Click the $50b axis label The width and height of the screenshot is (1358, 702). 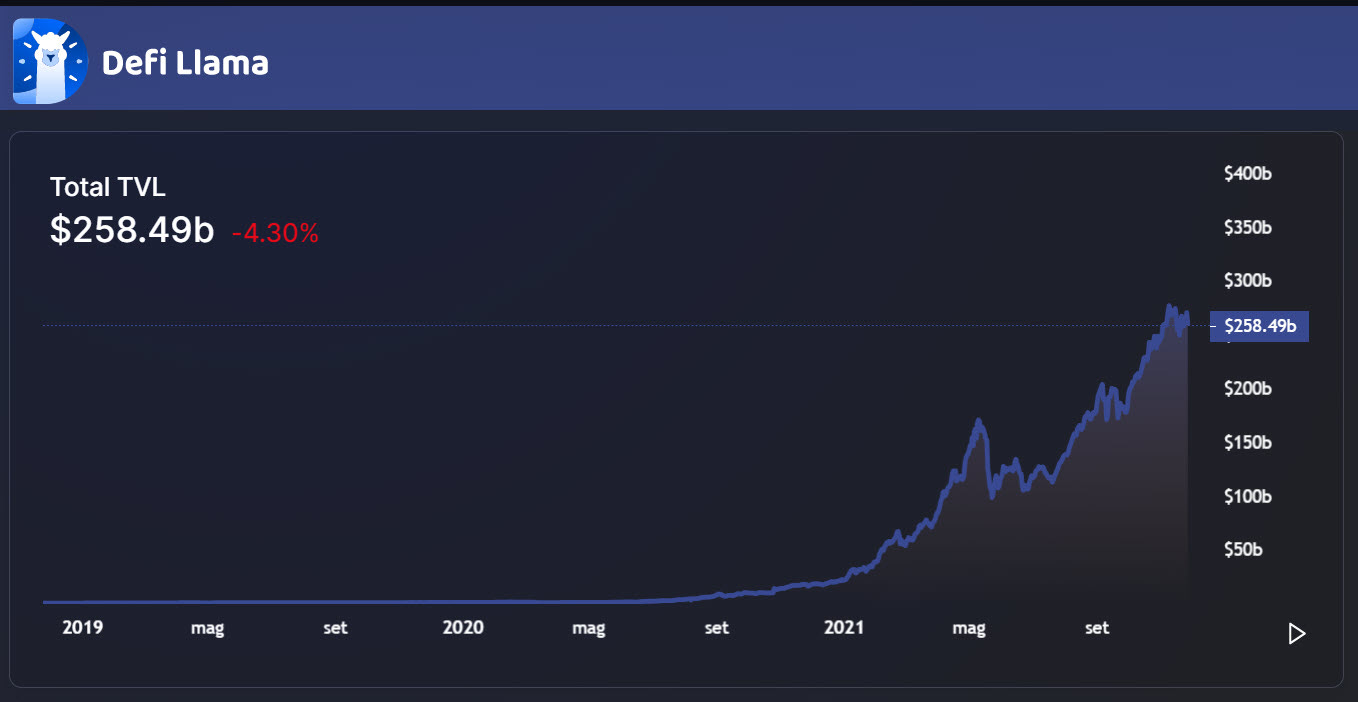click(1244, 550)
